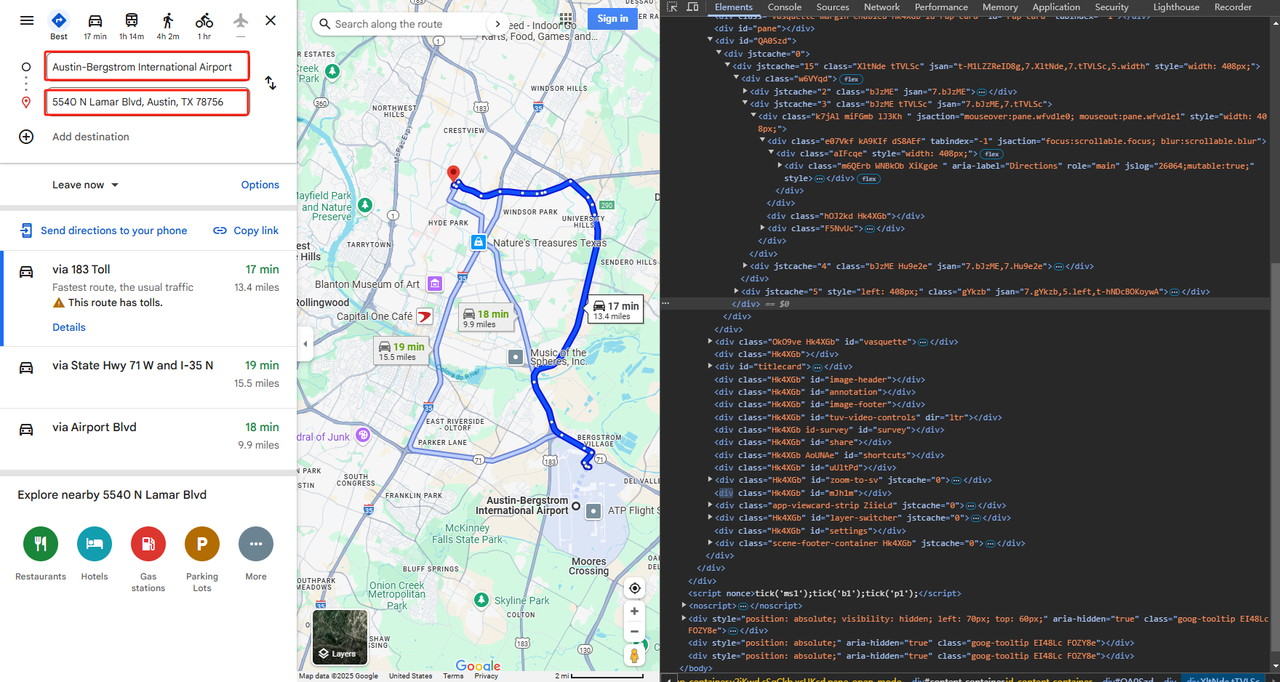Viewport: 1280px width, 682px height.
Task: Choose driving mode showing 17 min
Action: coord(95,25)
